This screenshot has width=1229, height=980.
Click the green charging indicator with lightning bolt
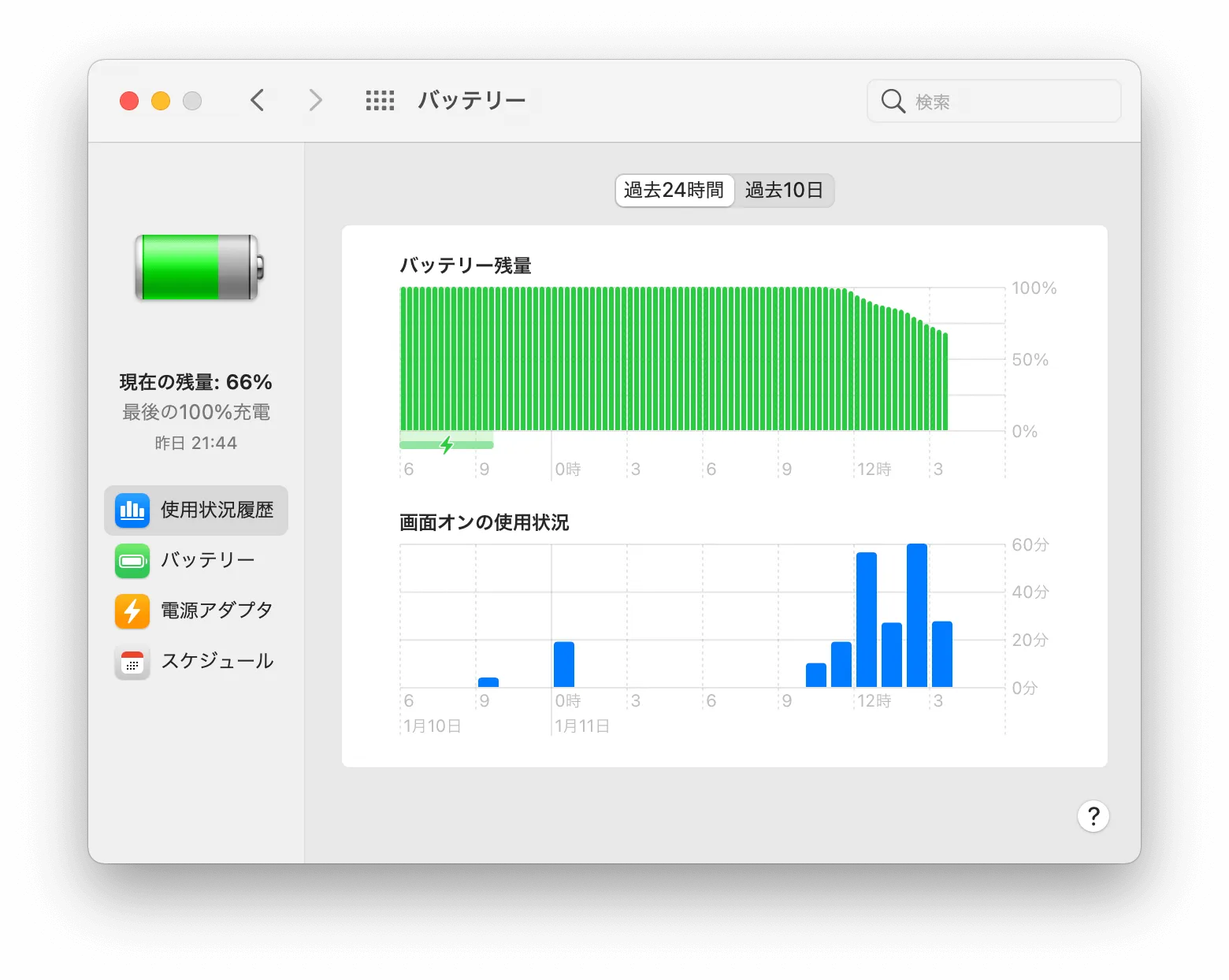447,444
